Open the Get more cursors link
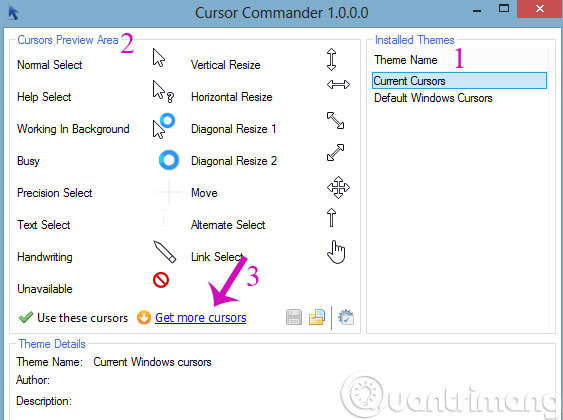This screenshot has width=563, height=420. coord(200,318)
